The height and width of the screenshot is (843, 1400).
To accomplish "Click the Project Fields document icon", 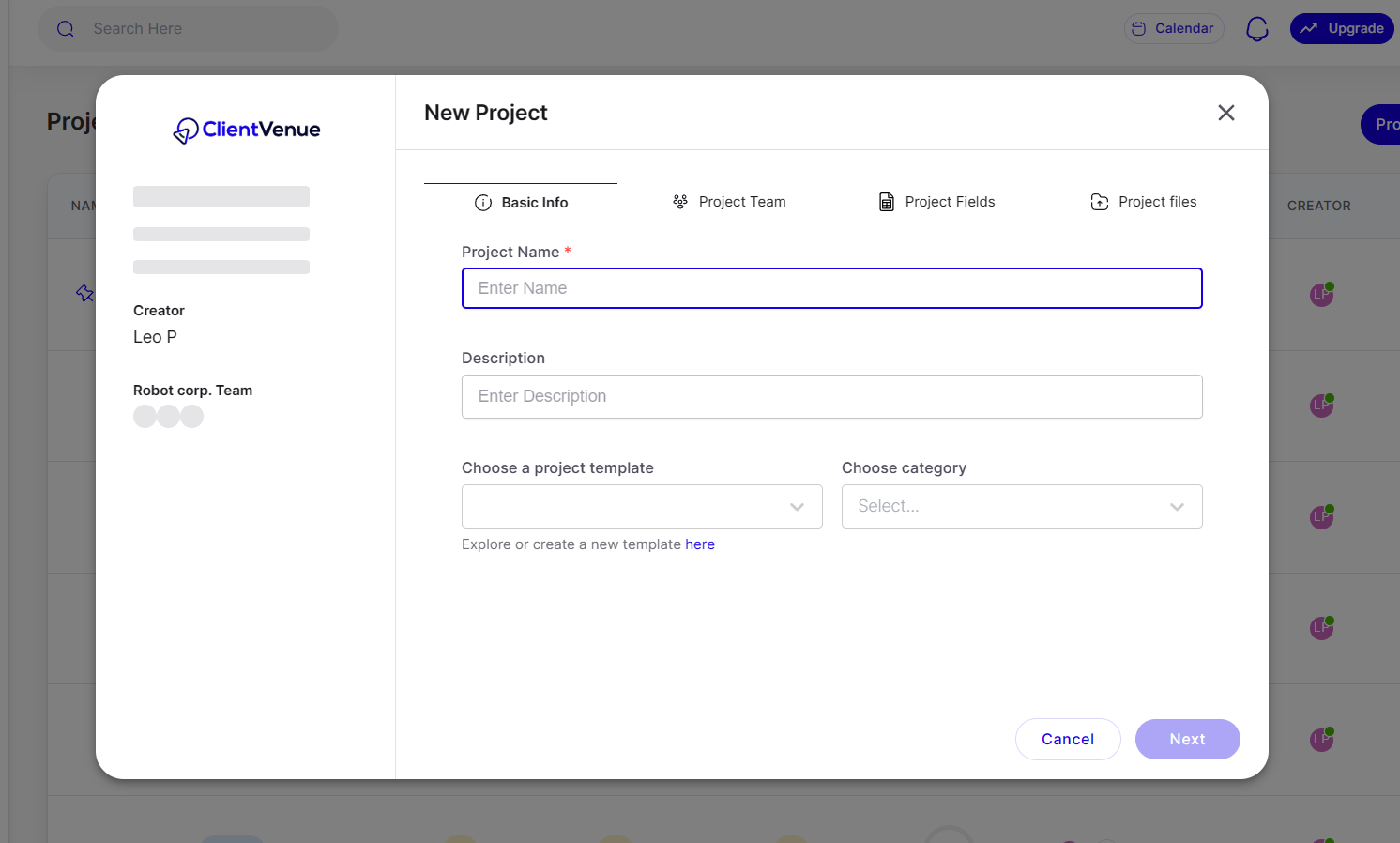I will 886,201.
